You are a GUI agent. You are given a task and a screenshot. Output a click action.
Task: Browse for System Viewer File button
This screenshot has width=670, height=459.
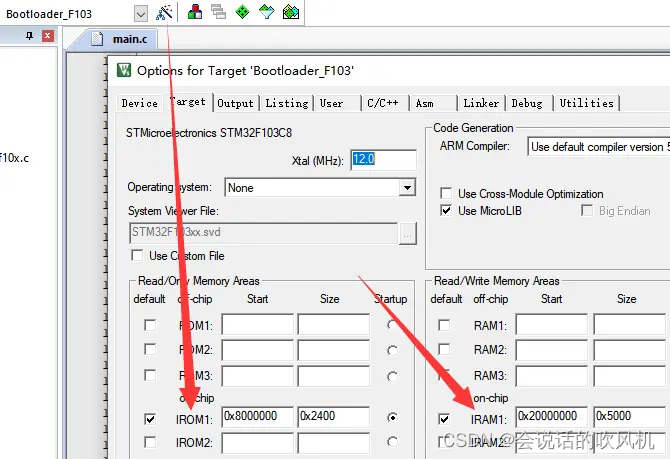[x=408, y=233]
